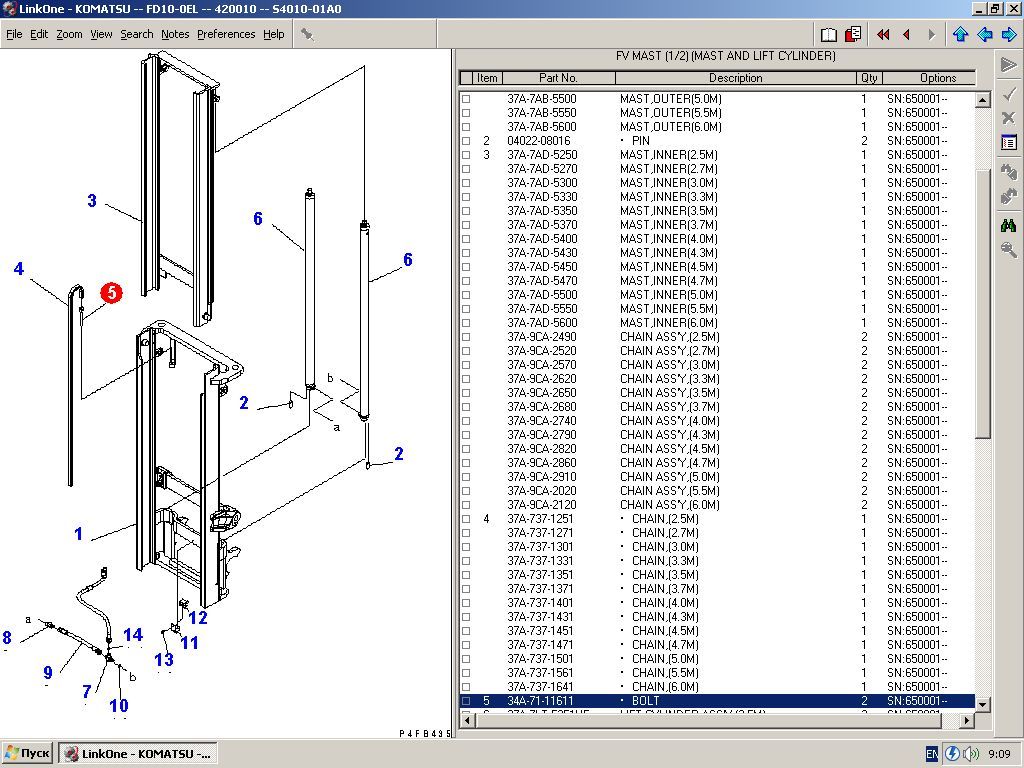The width and height of the screenshot is (1024, 768).
Task: Select the MAST,OUTER(6.0M) row
Action: click(x=717, y=127)
